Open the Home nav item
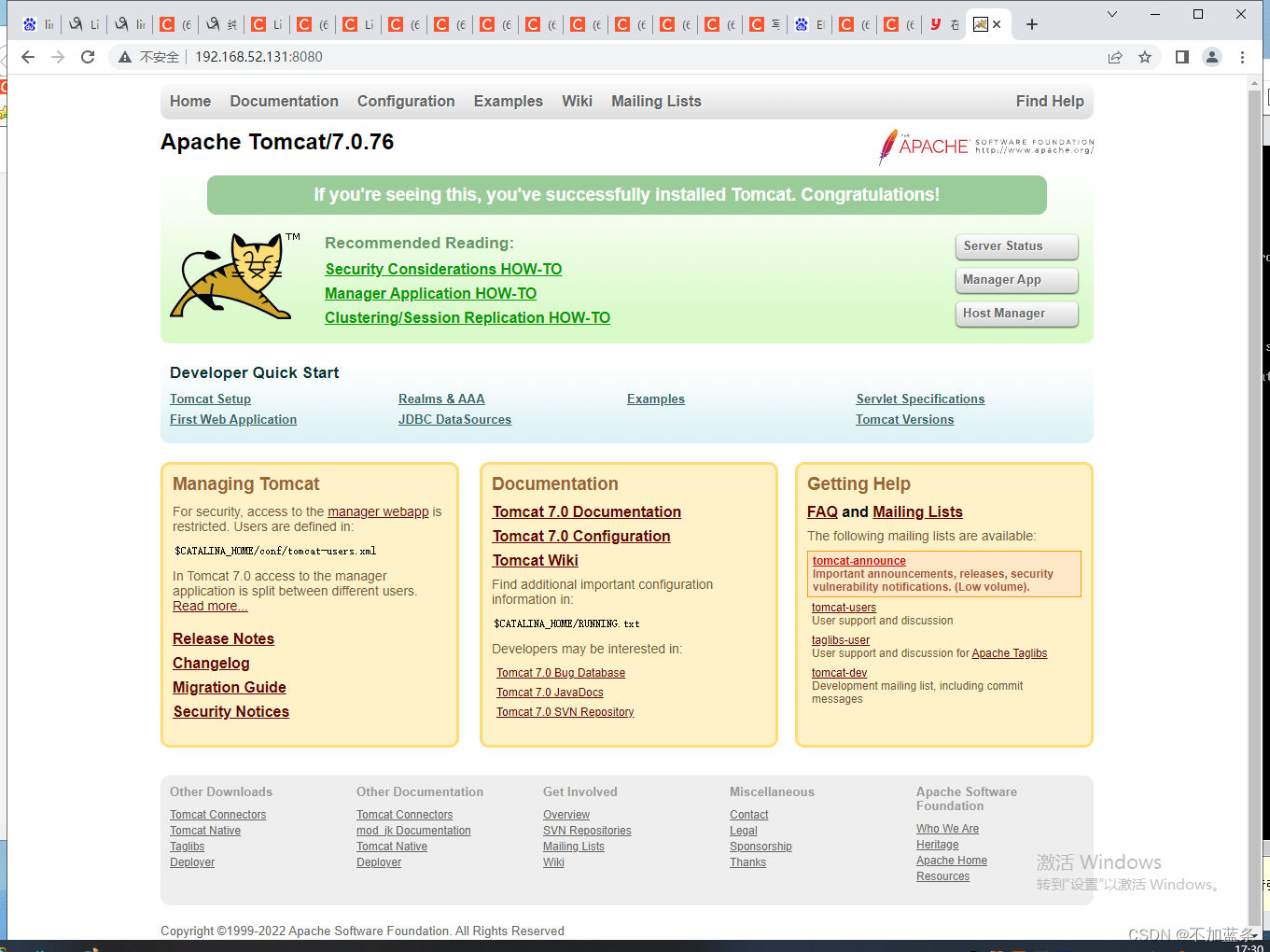 tap(190, 101)
